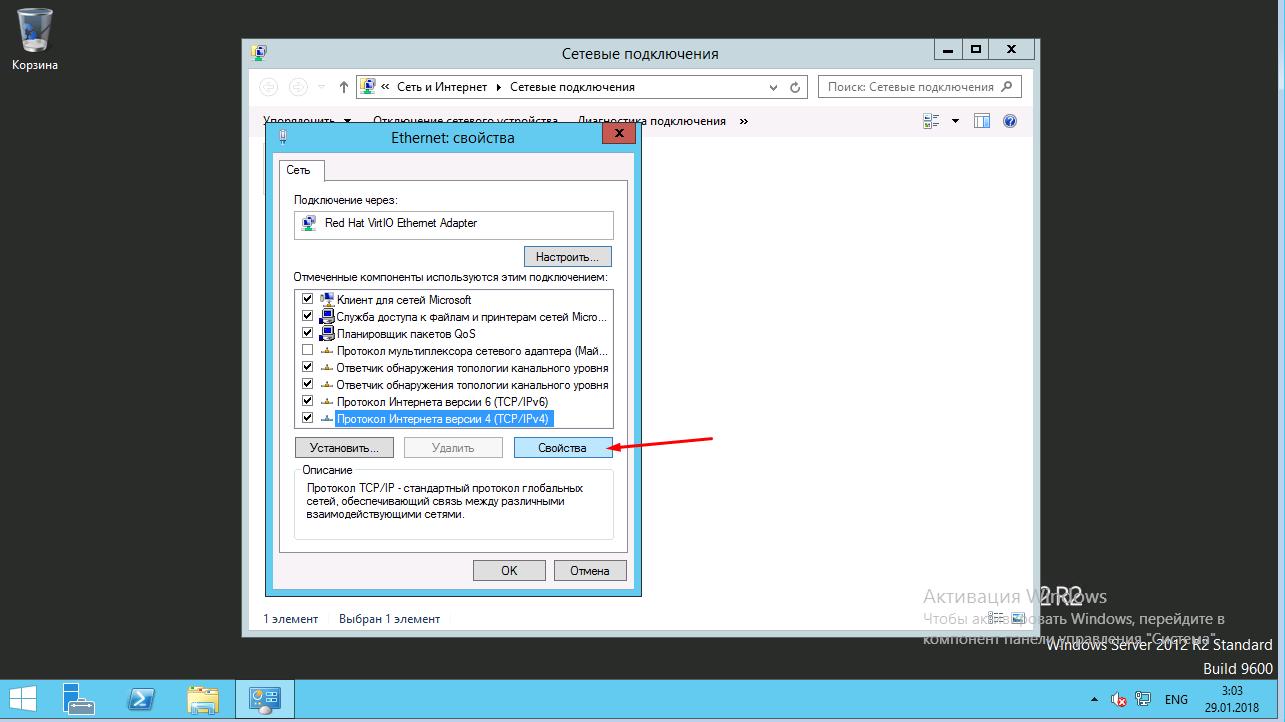Expand hidden tray icons arrow
The width and height of the screenshot is (1285, 722).
1094,700
